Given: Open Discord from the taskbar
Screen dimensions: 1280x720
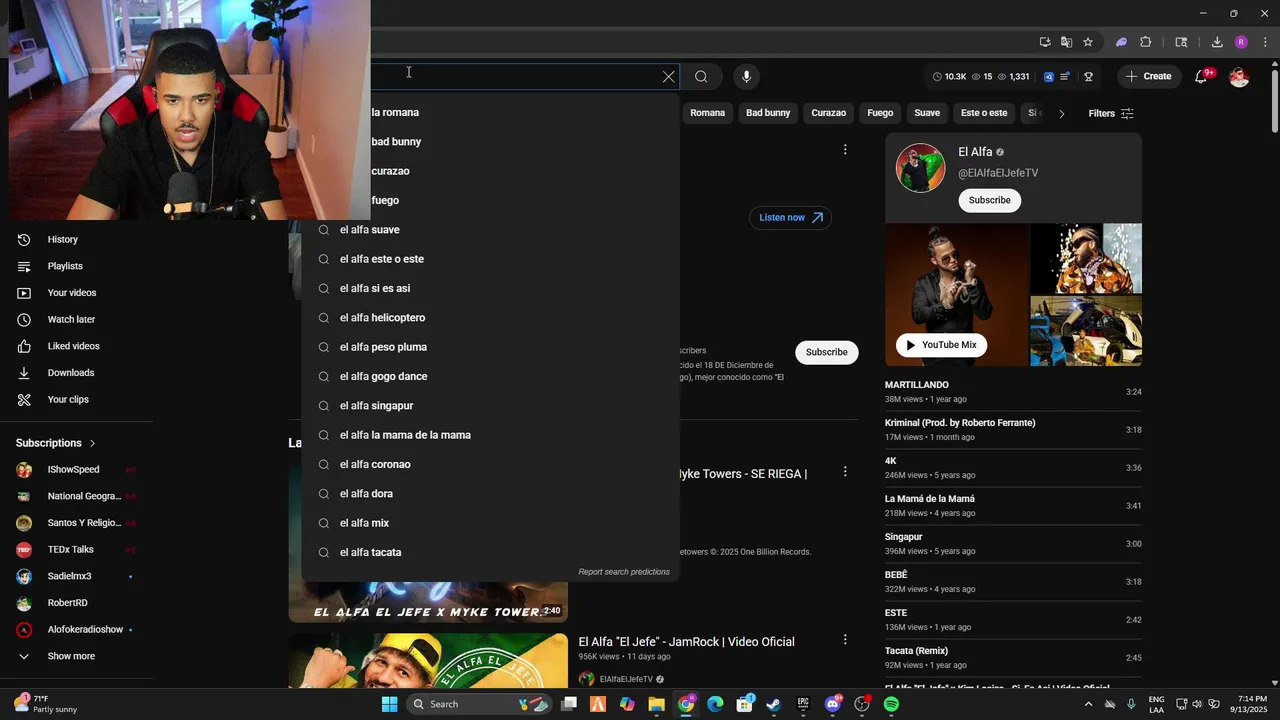Looking at the screenshot, I should pos(833,704).
